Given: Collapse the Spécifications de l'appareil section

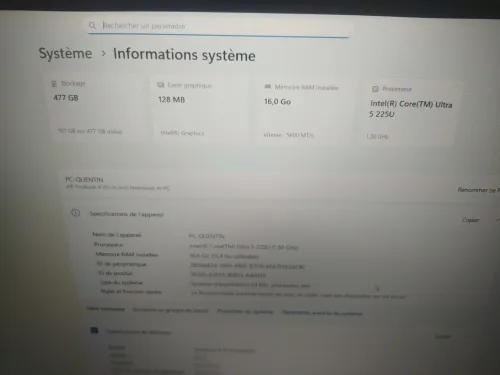Looking at the screenshot, I should point(498,220).
